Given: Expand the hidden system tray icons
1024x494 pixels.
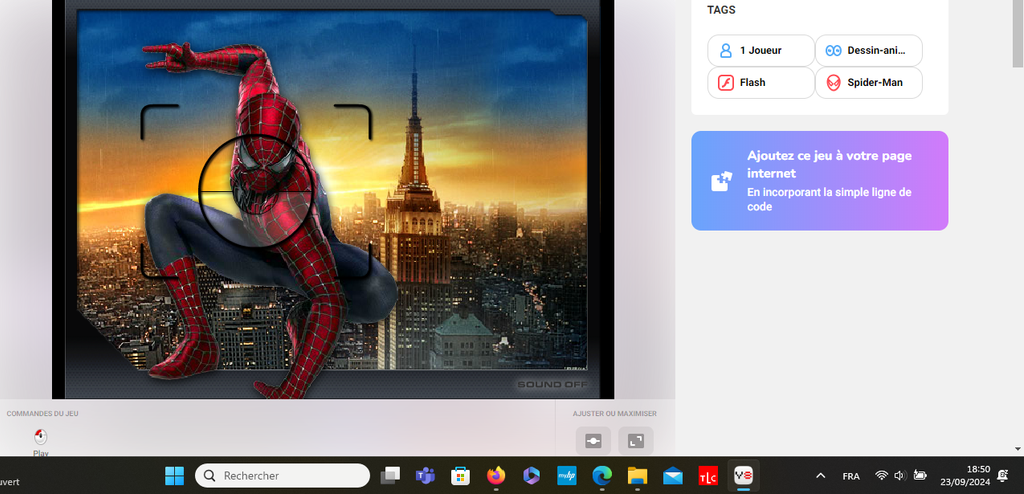Looking at the screenshot, I should click(x=821, y=476).
